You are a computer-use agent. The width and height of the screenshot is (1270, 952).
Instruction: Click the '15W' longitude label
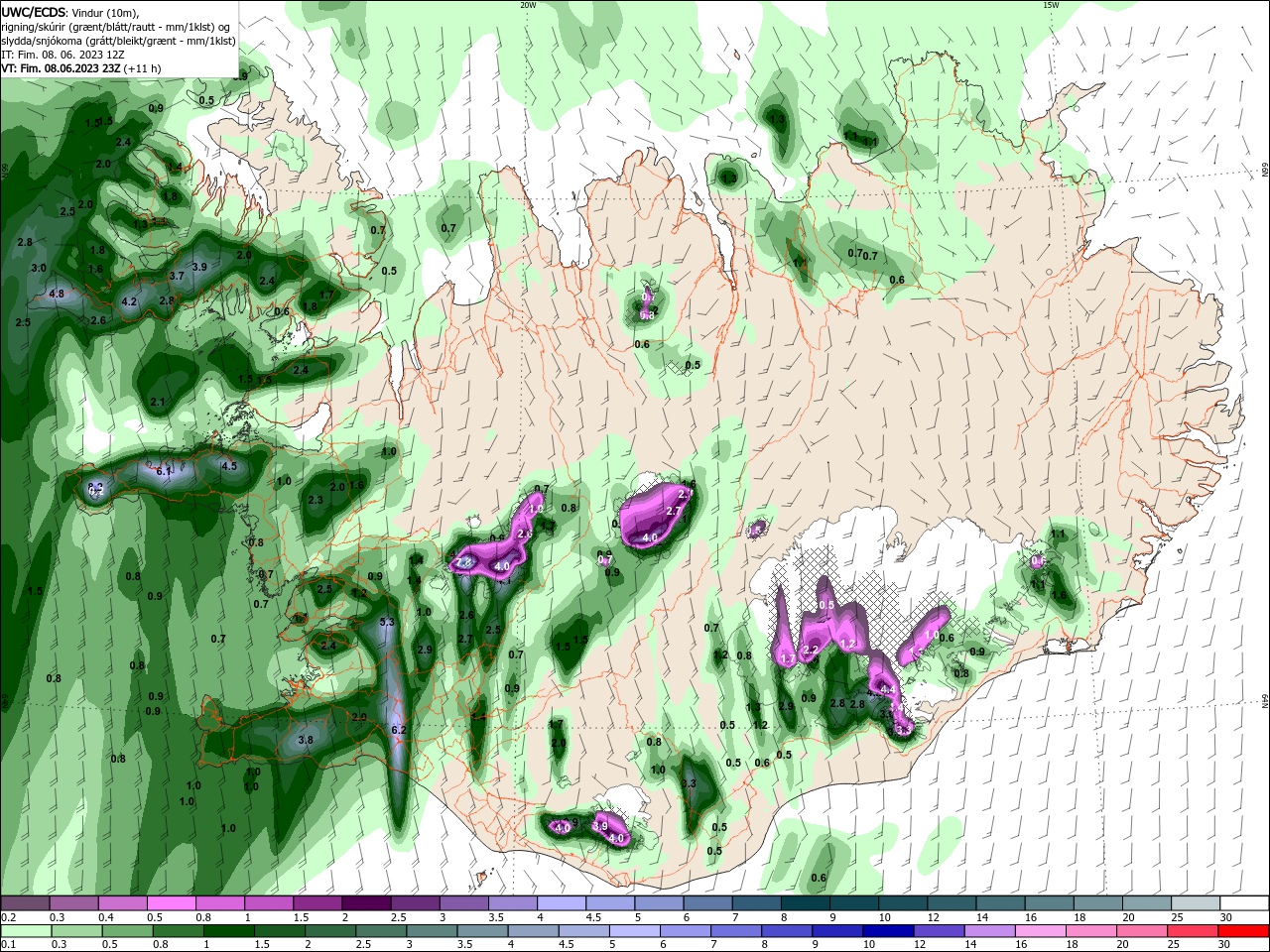pos(1051,5)
